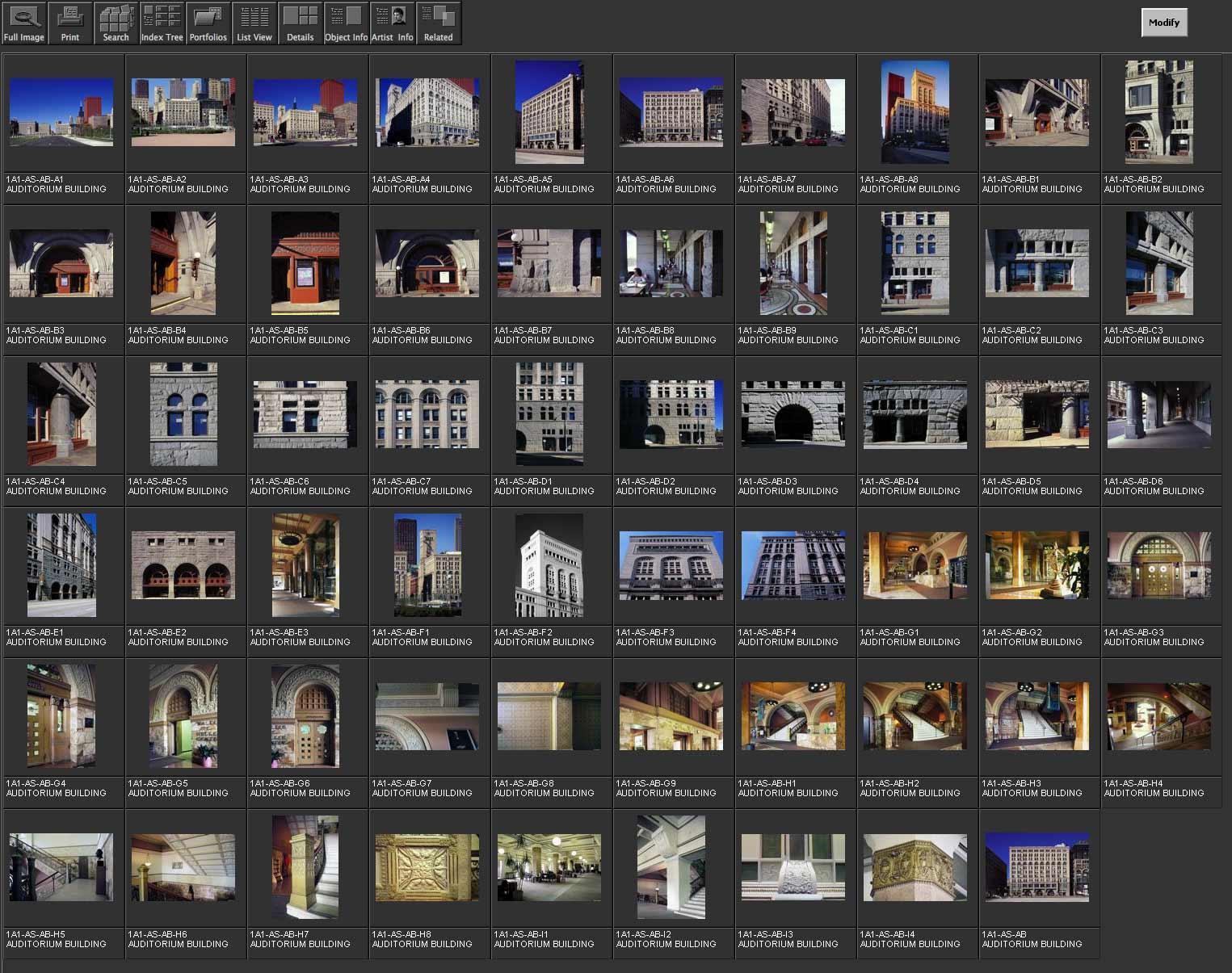Select thumbnail 1A1-AS-AB-I4
The image size is (1232, 973).
915,867
